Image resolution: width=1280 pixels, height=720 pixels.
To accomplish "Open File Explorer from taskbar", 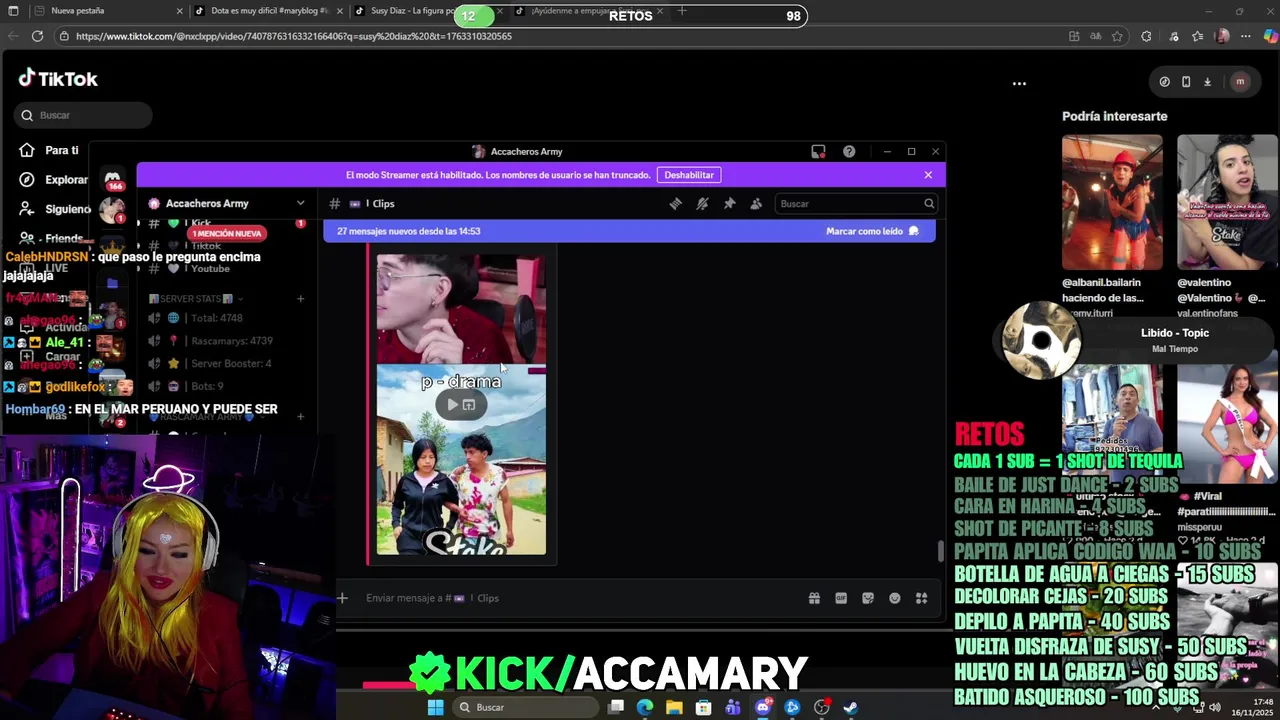I will coord(674,707).
